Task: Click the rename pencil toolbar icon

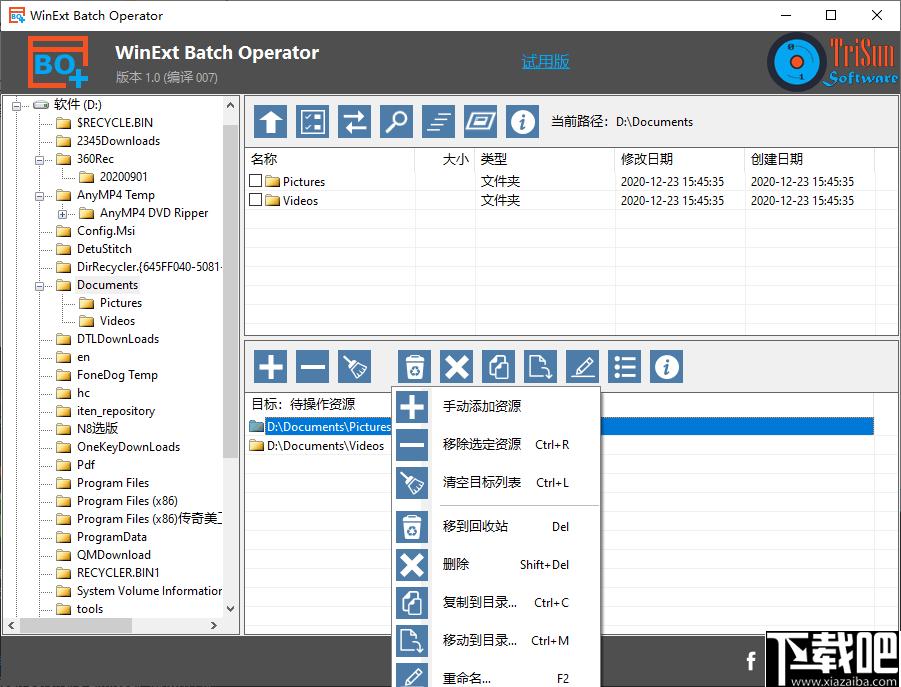Action: [x=583, y=366]
